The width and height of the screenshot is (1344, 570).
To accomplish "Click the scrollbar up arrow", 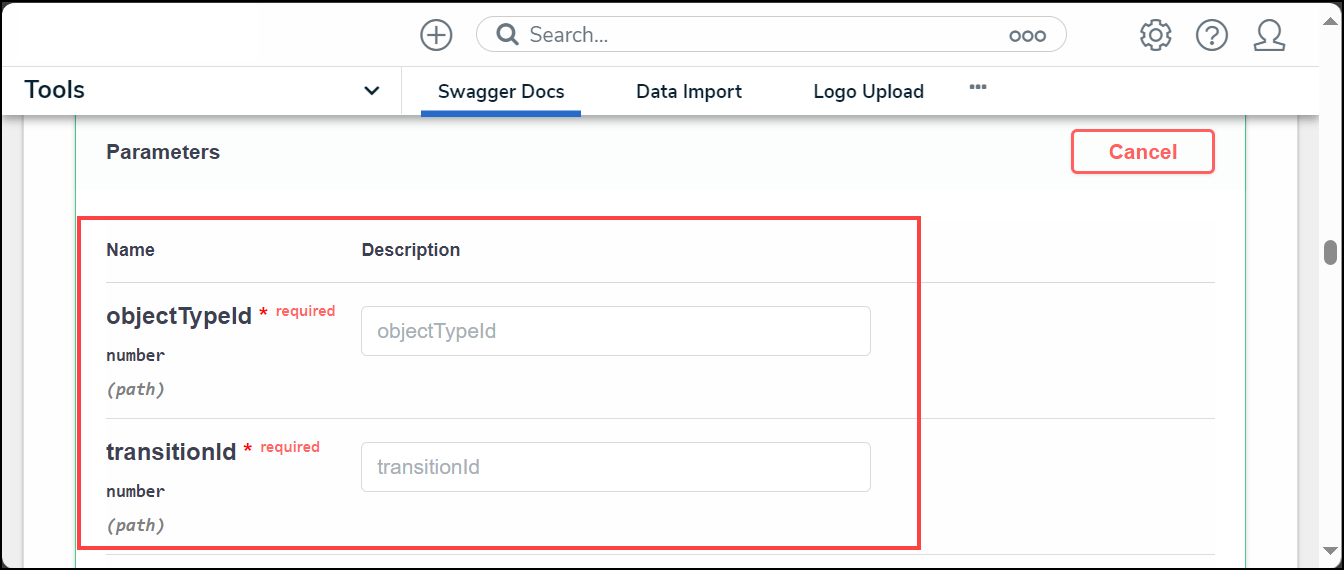I will click(x=1330, y=125).
